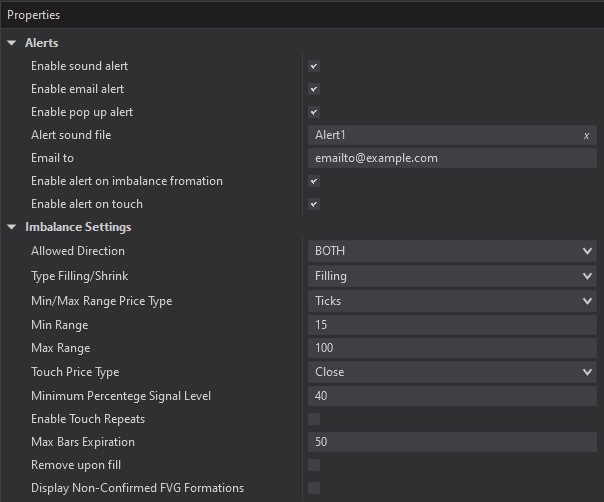Open the Type Filling/Shrink dropdown
Screen dimensions: 604x502
[452, 276]
